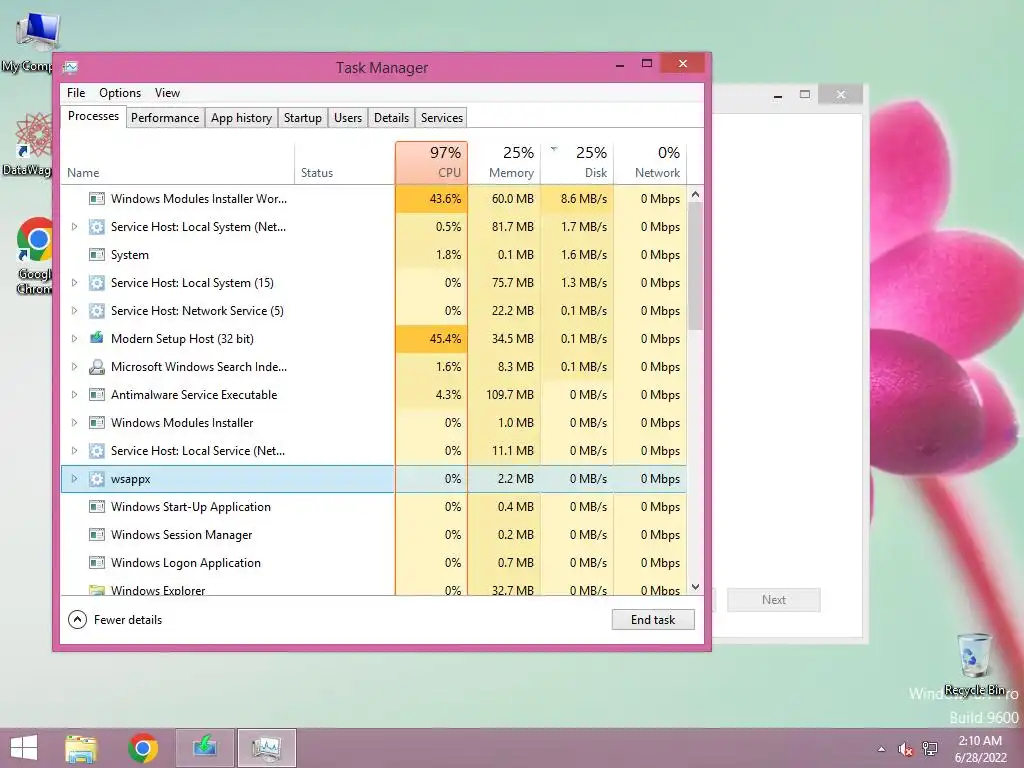Select the Recycle Bin desktop icon
The image size is (1024, 768).
[975, 664]
